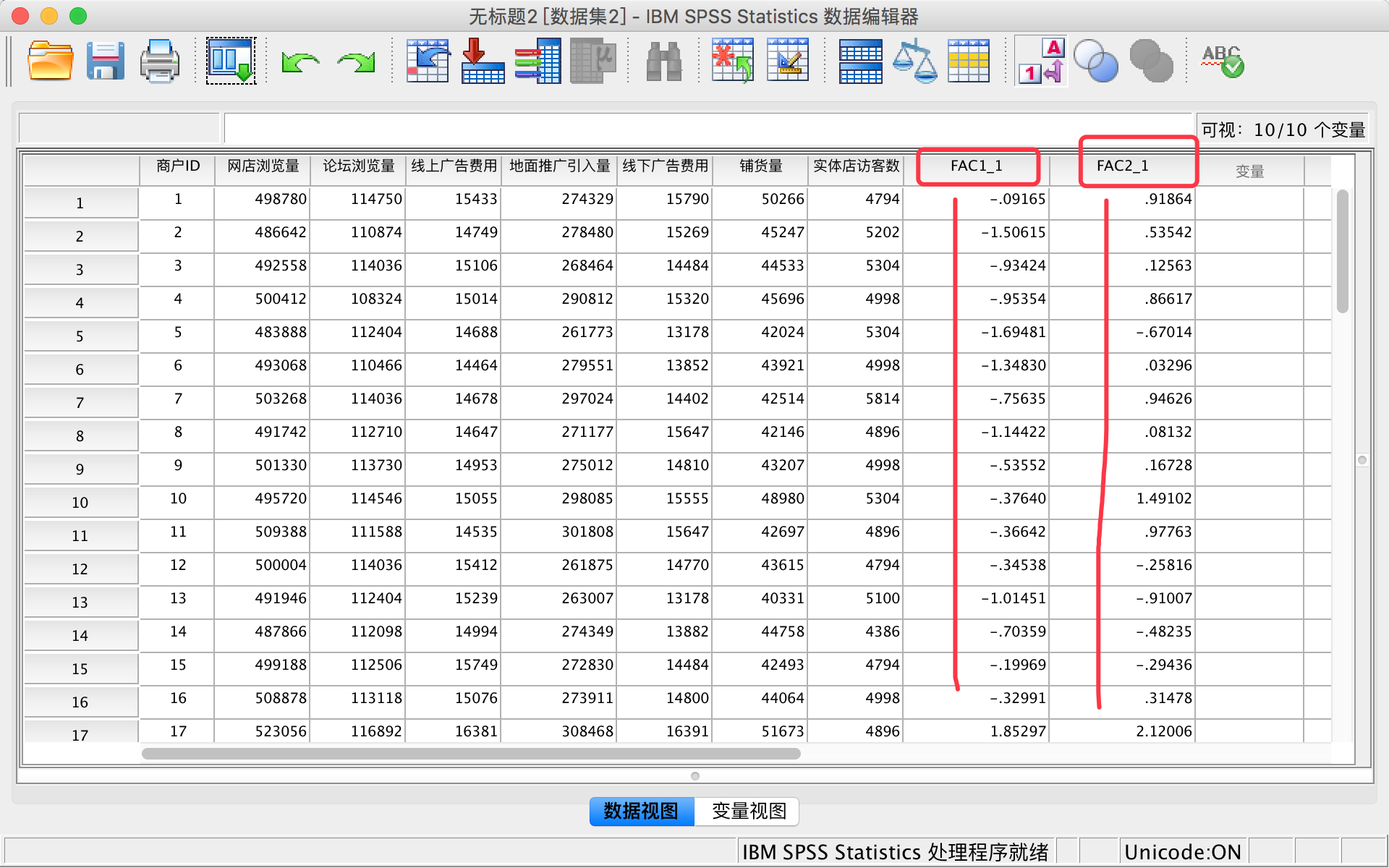Click the Save floppy disk icon
The image size is (1389, 868).
(105, 61)
